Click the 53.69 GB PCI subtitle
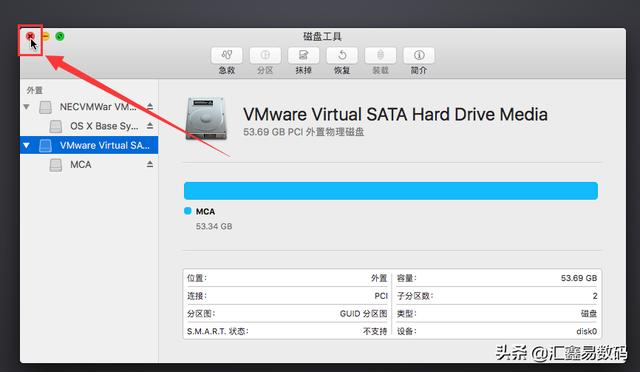This screenshot has width=640, height=372. (303, 132)
